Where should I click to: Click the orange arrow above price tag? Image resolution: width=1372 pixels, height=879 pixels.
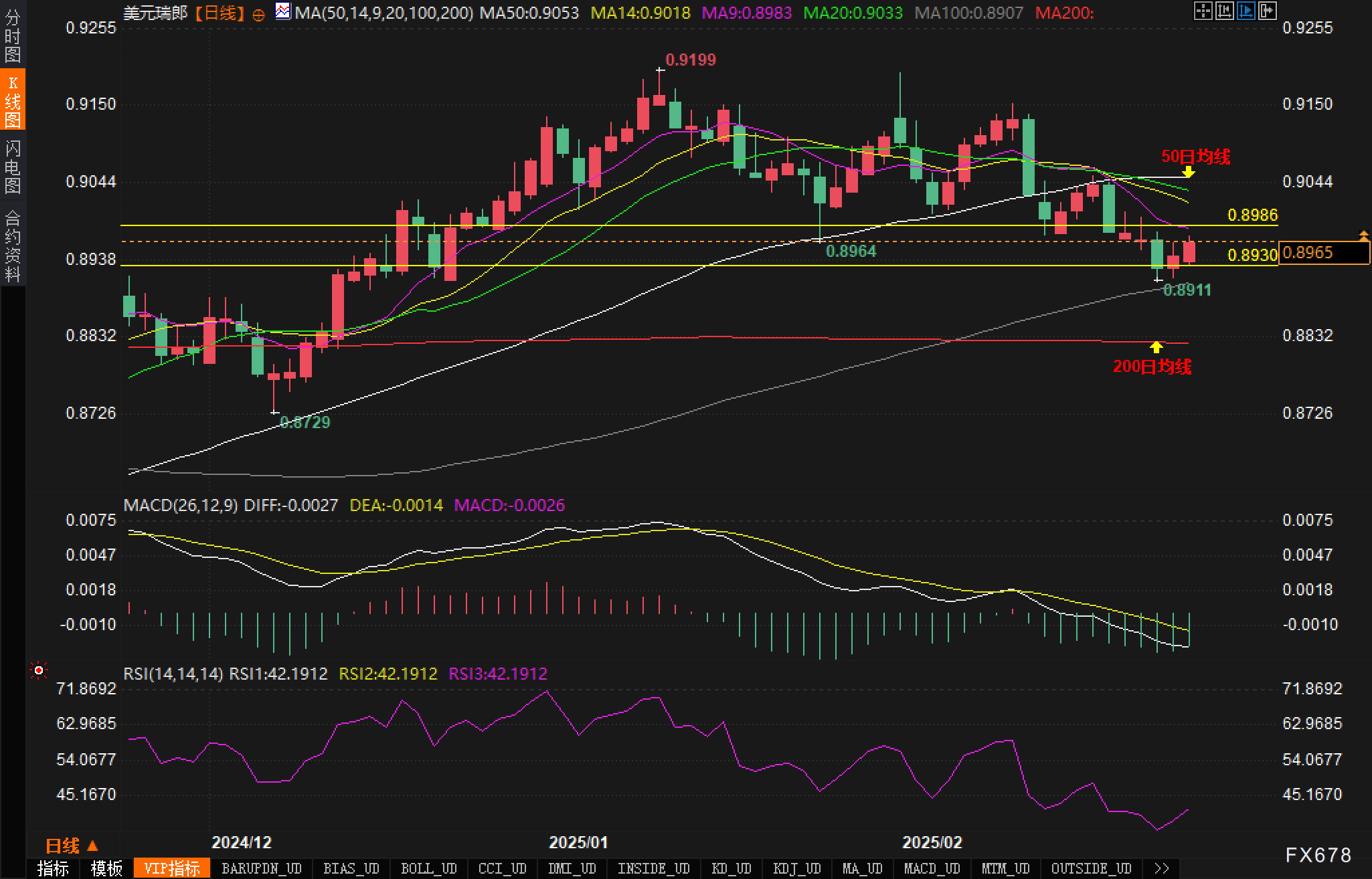[x=1363, y=235]
